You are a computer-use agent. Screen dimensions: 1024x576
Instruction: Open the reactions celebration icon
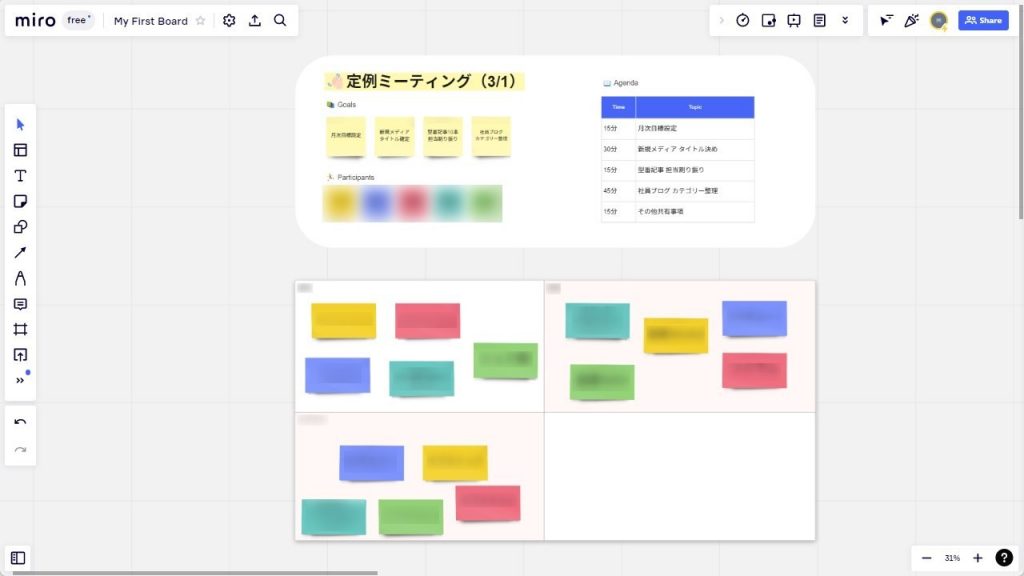click(x=912, y=20)
